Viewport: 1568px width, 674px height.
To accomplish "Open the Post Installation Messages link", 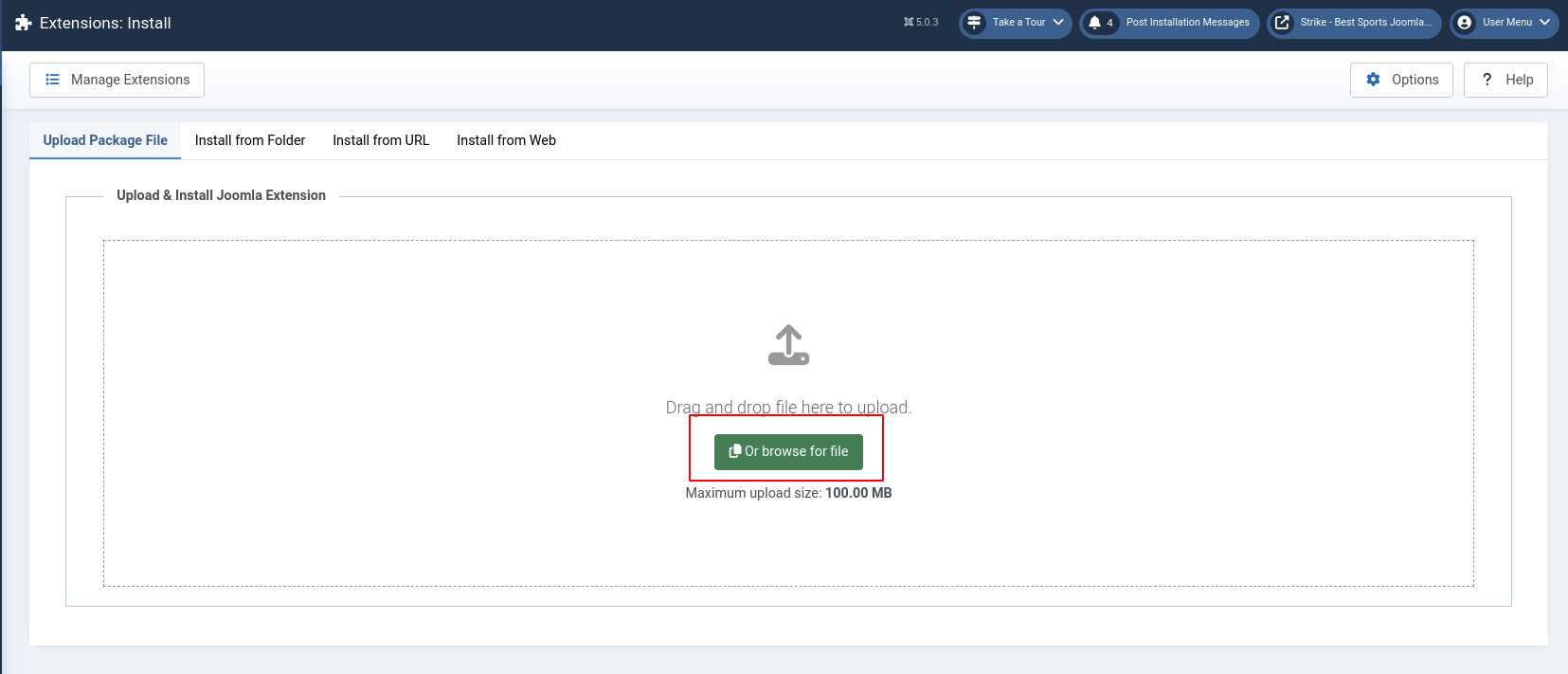I will pyautogui.click(x=1187, y=23).
